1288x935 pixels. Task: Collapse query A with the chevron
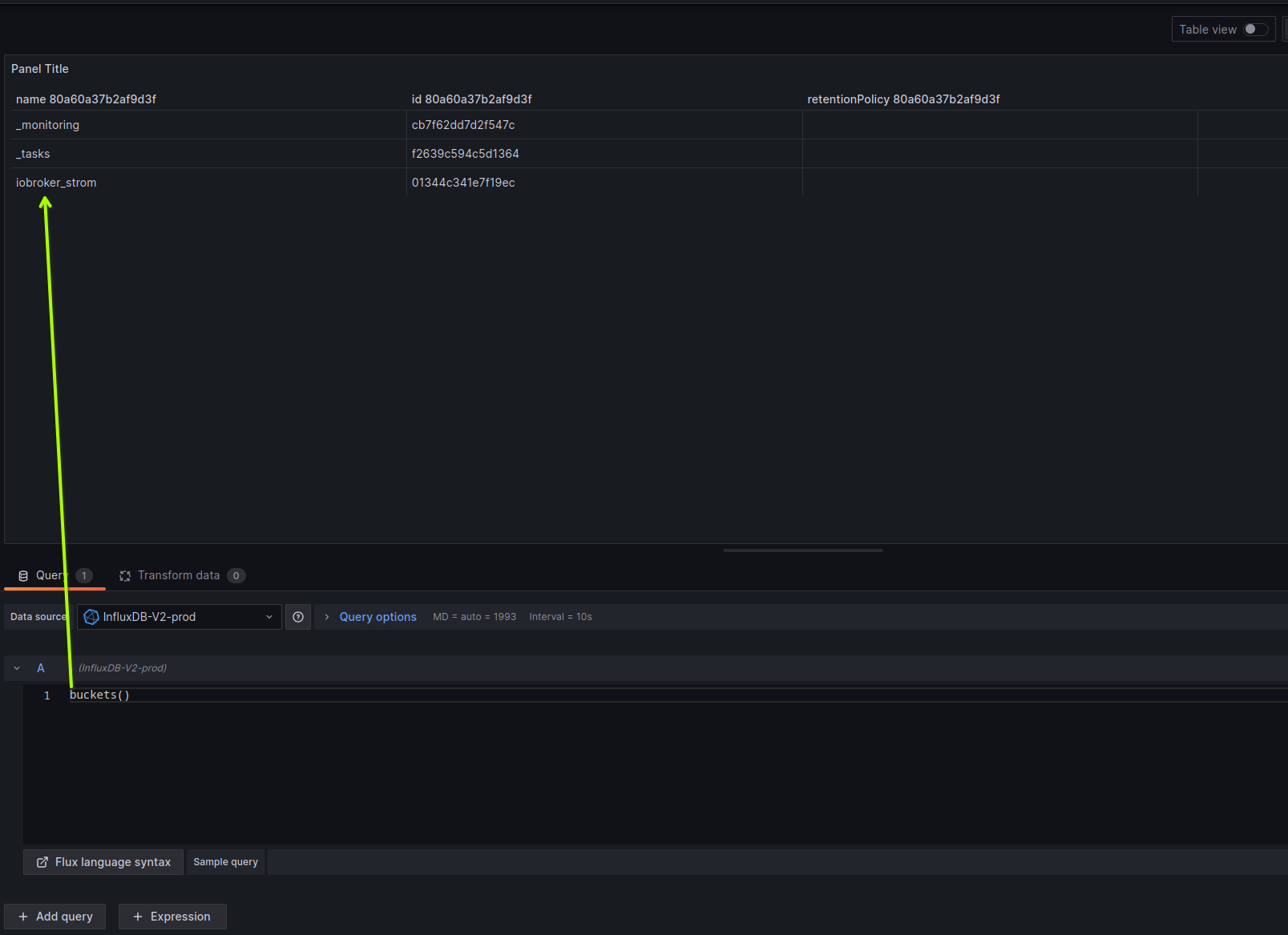pyautogui.click(x=17, y=668)
